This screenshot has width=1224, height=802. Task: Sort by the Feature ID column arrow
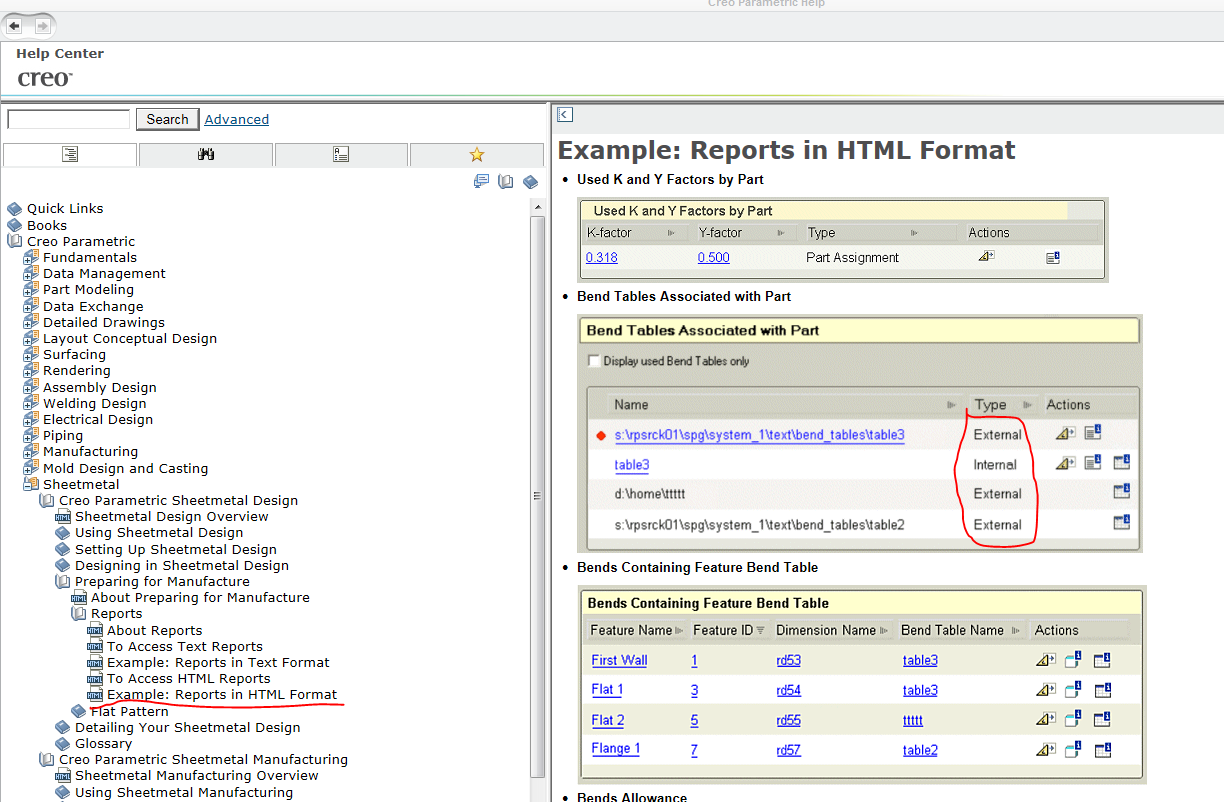point(760,630)
